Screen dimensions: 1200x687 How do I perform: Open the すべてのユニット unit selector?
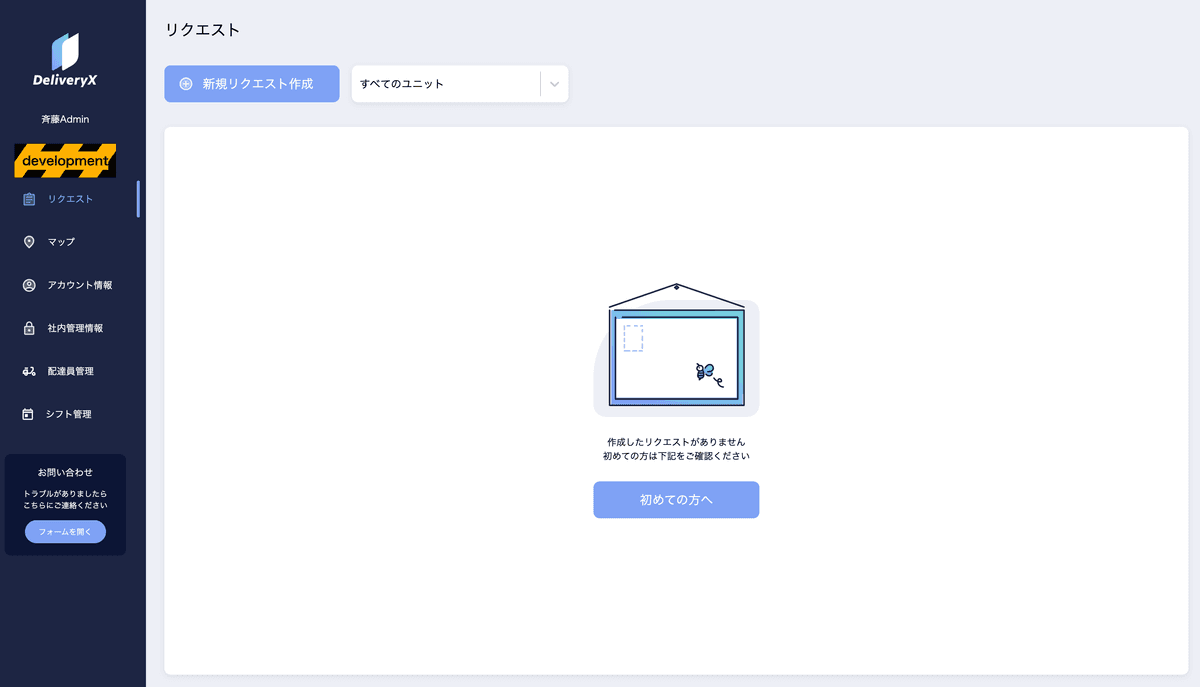point(445,84)
